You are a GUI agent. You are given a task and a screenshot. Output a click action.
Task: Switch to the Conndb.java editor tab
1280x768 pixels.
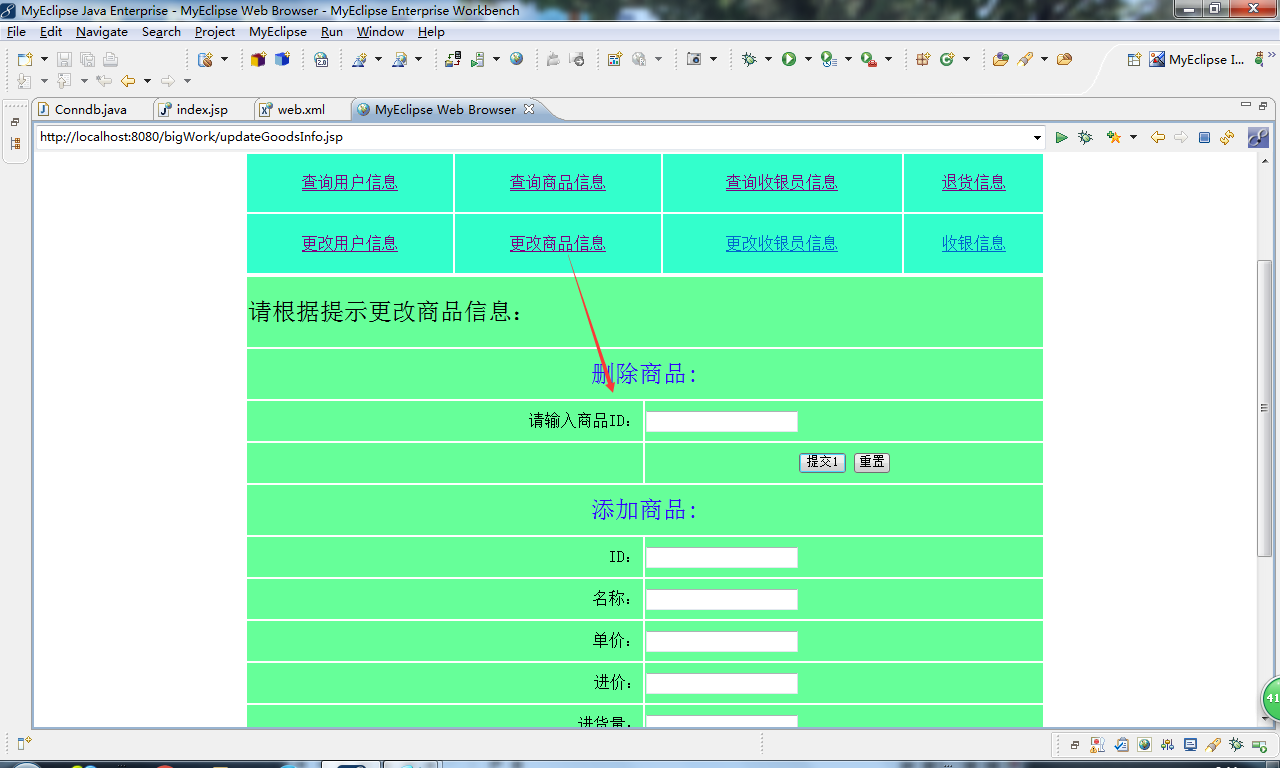(x=91, y=110)
